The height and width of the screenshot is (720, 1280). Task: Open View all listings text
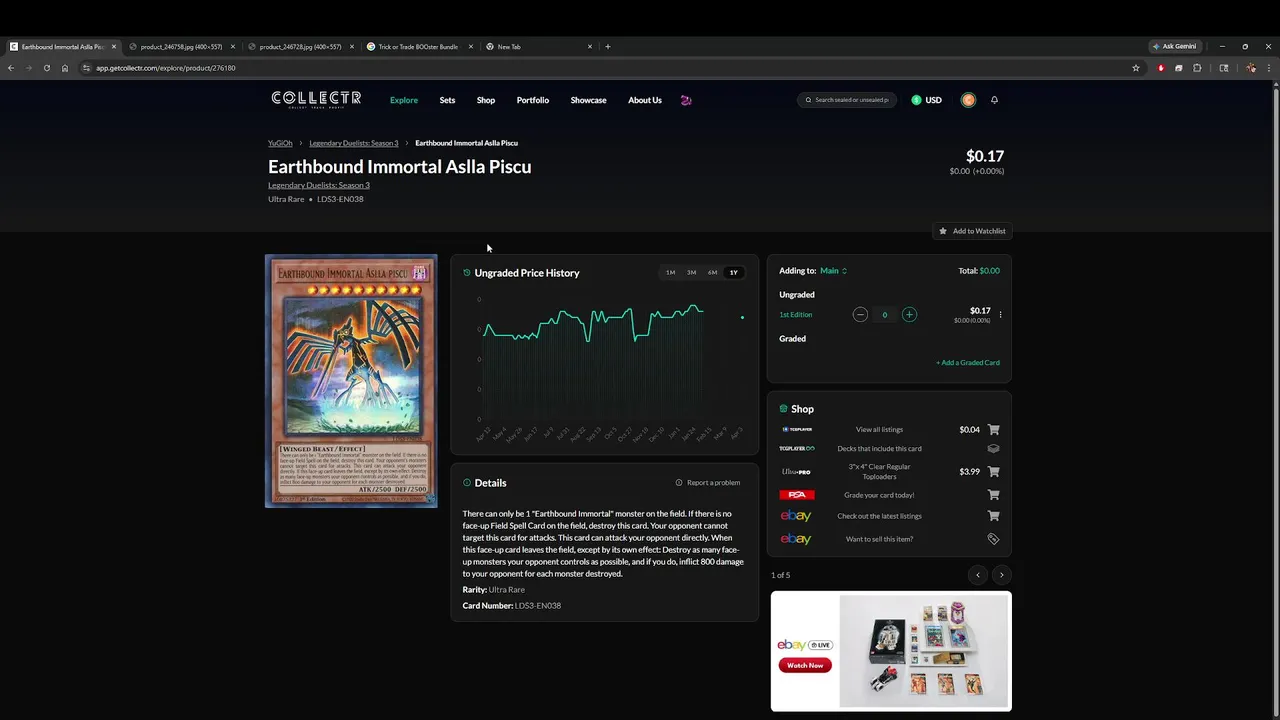tap(879, 430)
